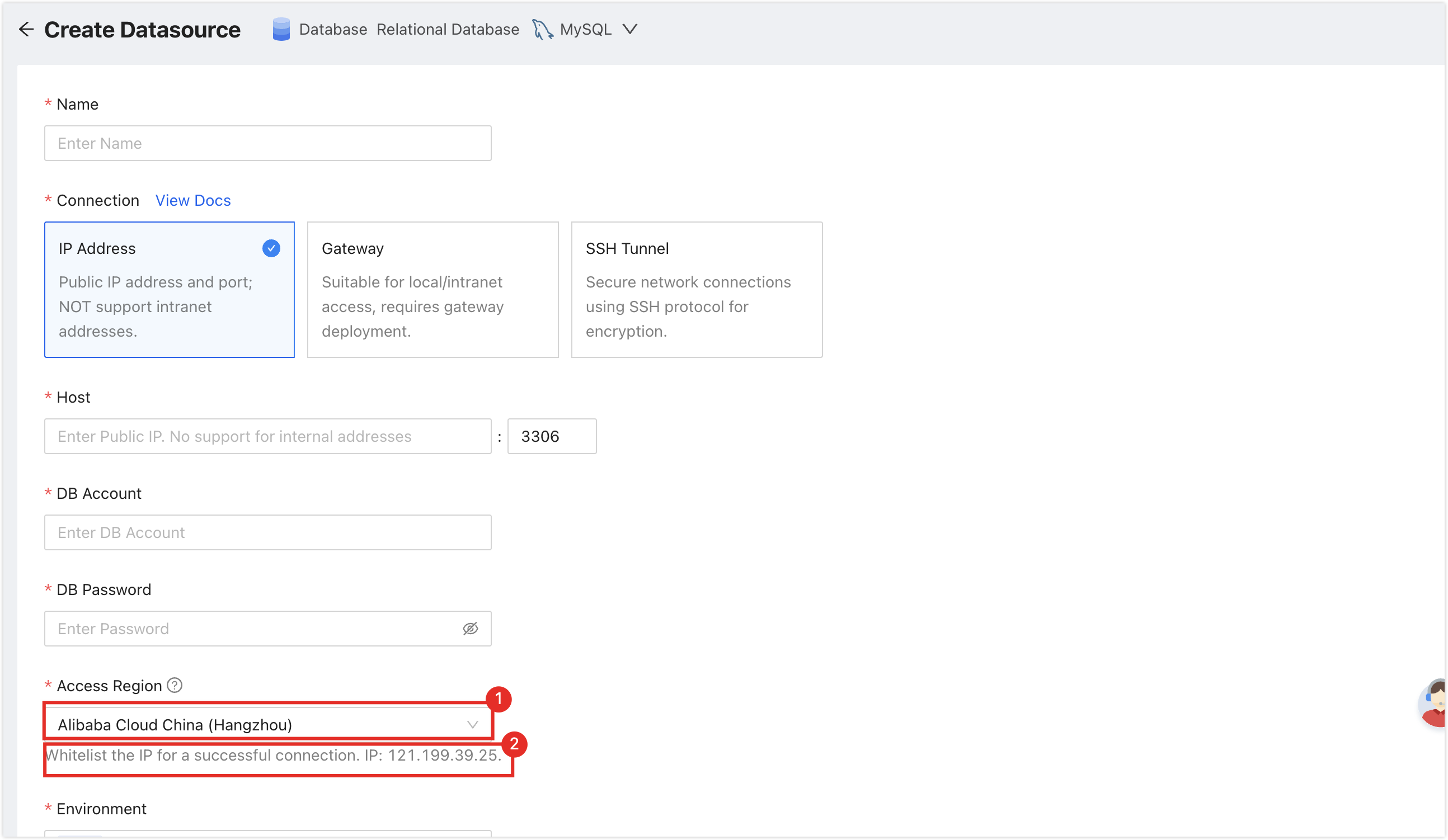Open the View Docs link

pos(193,200)
